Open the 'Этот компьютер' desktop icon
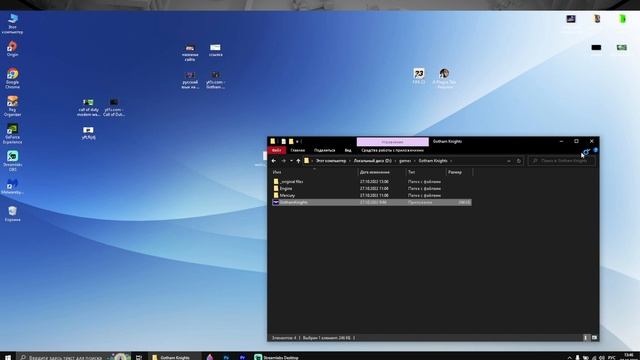This screenshot has height=360, width=640. [x=12, y=23]
